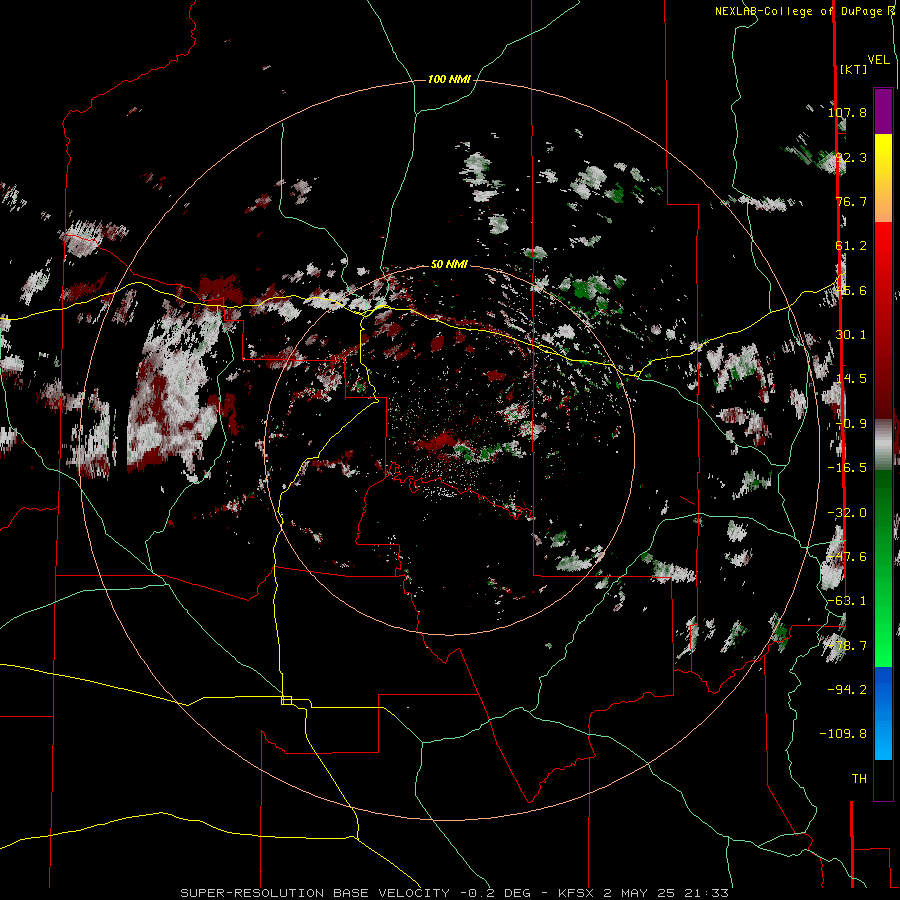900x900 pixels.
Task: Click the -32.0 value on velocity scale
Action: tap(847, 513)
